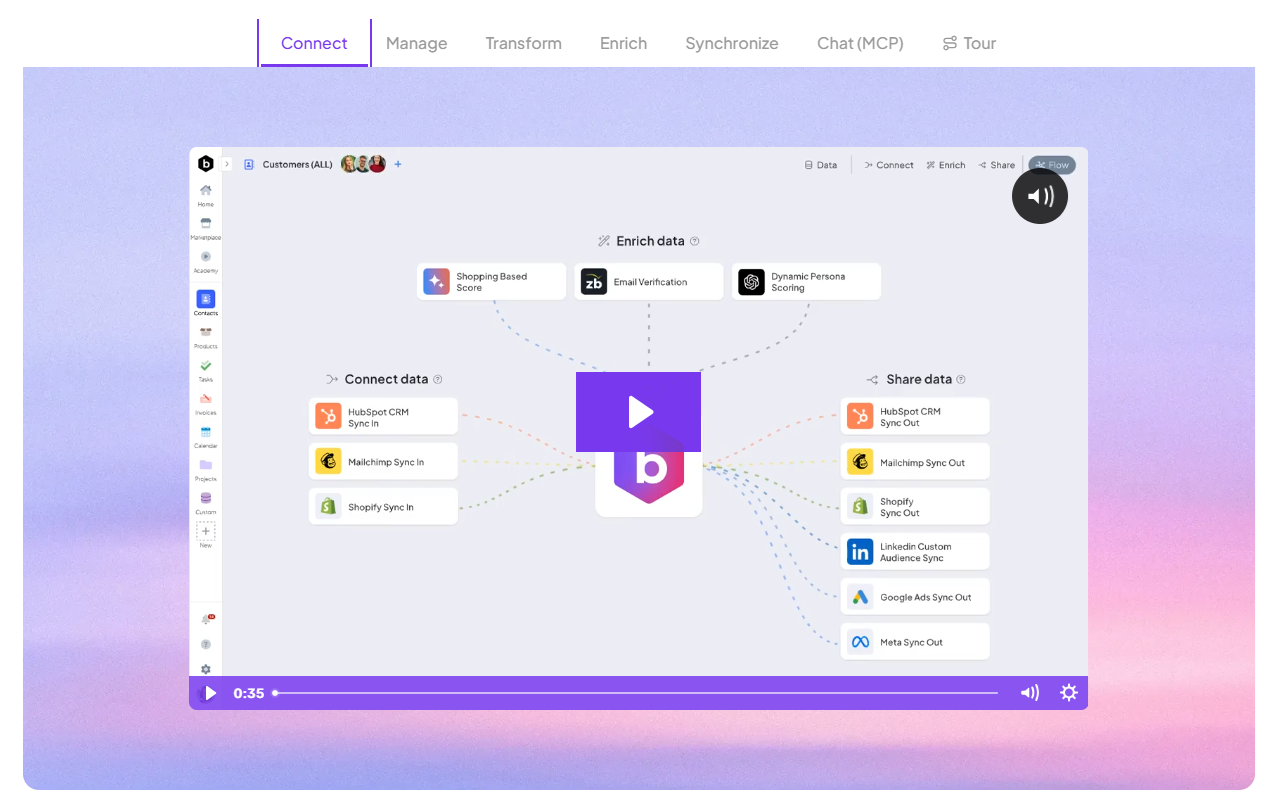Screen dimensions: 1269x804
Task: Expand the sidebar with chevron arrow
Action: 227,164
